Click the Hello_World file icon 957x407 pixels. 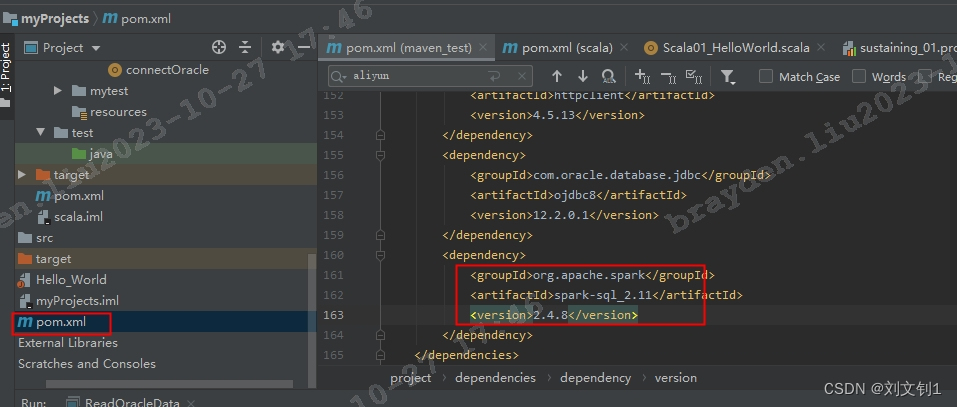click(x=25, y=280)
